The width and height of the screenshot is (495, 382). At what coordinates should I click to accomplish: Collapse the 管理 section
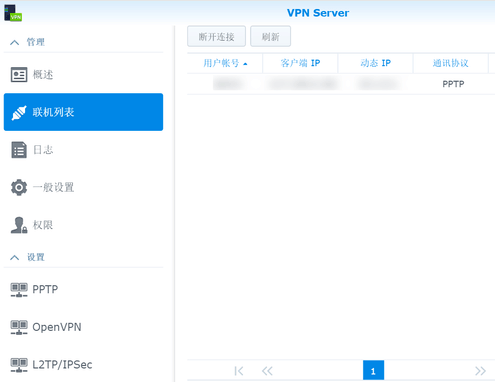(x=14, y=42)
